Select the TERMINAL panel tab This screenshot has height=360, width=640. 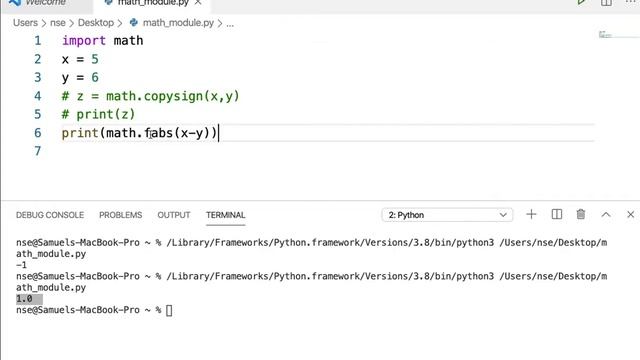click(x=225, y=215)
